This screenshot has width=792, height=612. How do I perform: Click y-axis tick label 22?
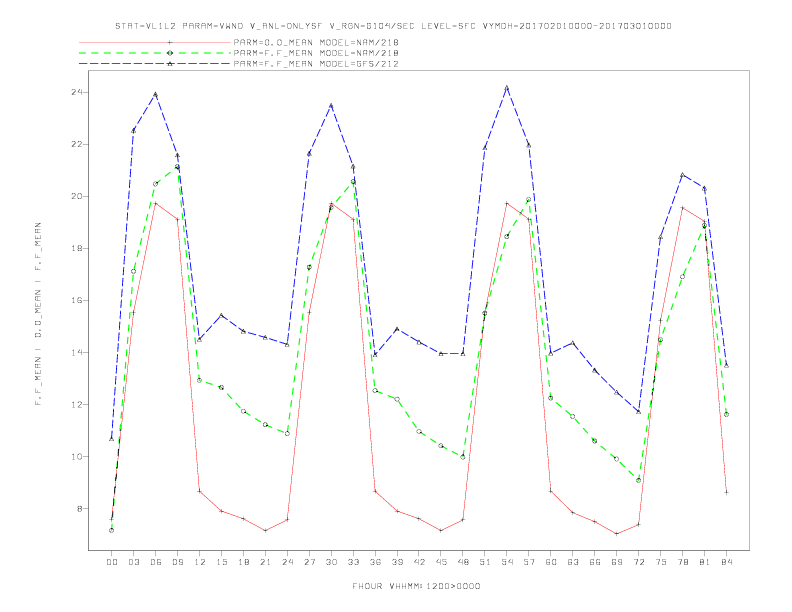tap(76, 144)
